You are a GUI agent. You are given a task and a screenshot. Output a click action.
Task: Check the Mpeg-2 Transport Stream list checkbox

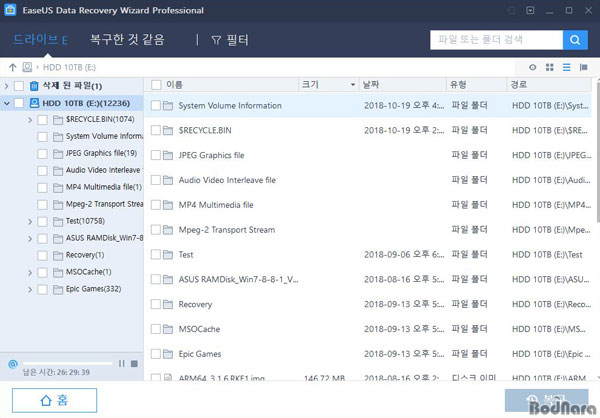156,230
